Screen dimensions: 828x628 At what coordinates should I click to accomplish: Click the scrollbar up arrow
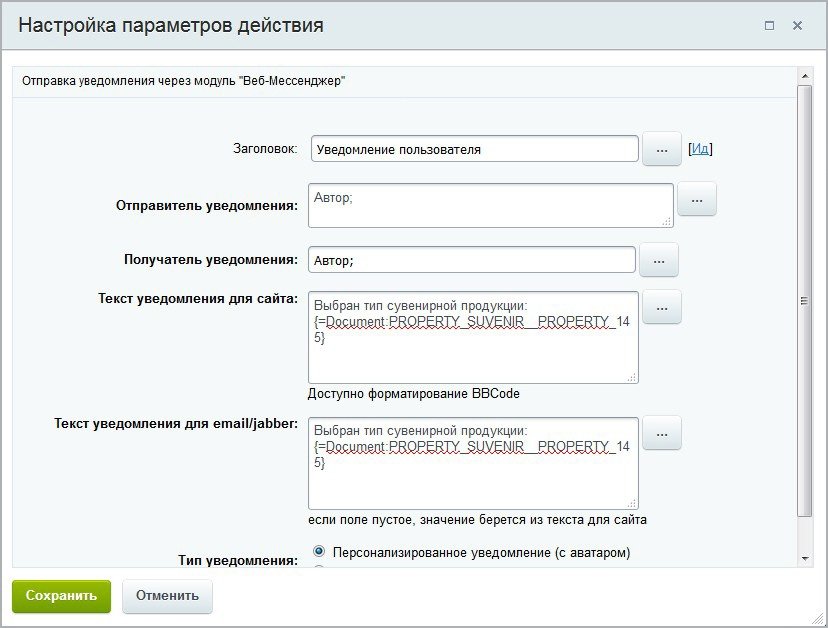coord(805,76)
